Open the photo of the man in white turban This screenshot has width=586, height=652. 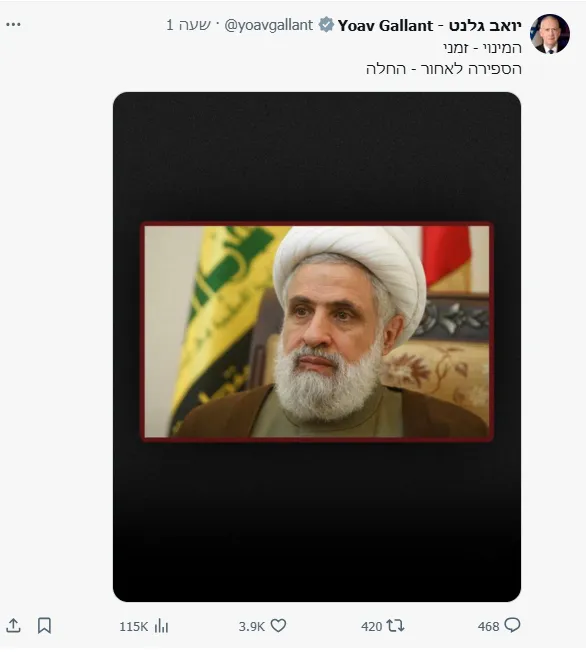coord(317,331)
